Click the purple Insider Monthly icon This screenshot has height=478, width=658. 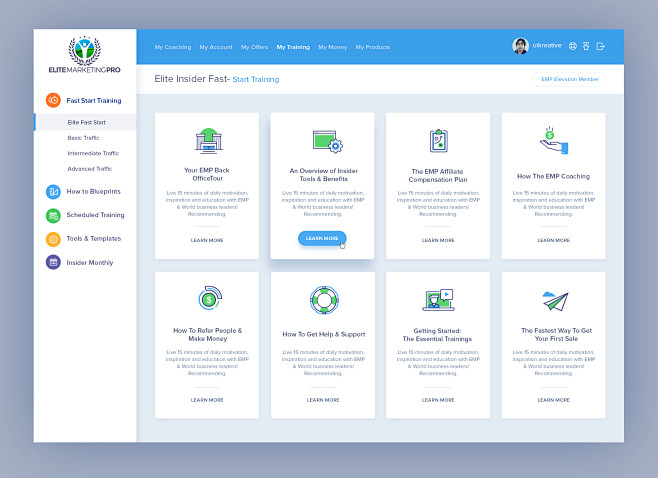53,263
